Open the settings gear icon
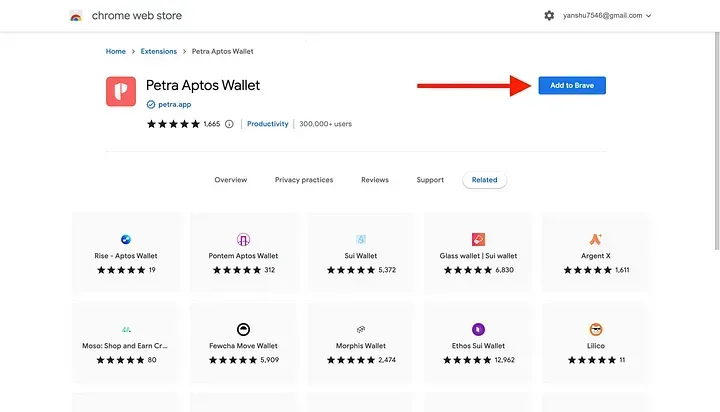720x412 pixels. [549, 16]
